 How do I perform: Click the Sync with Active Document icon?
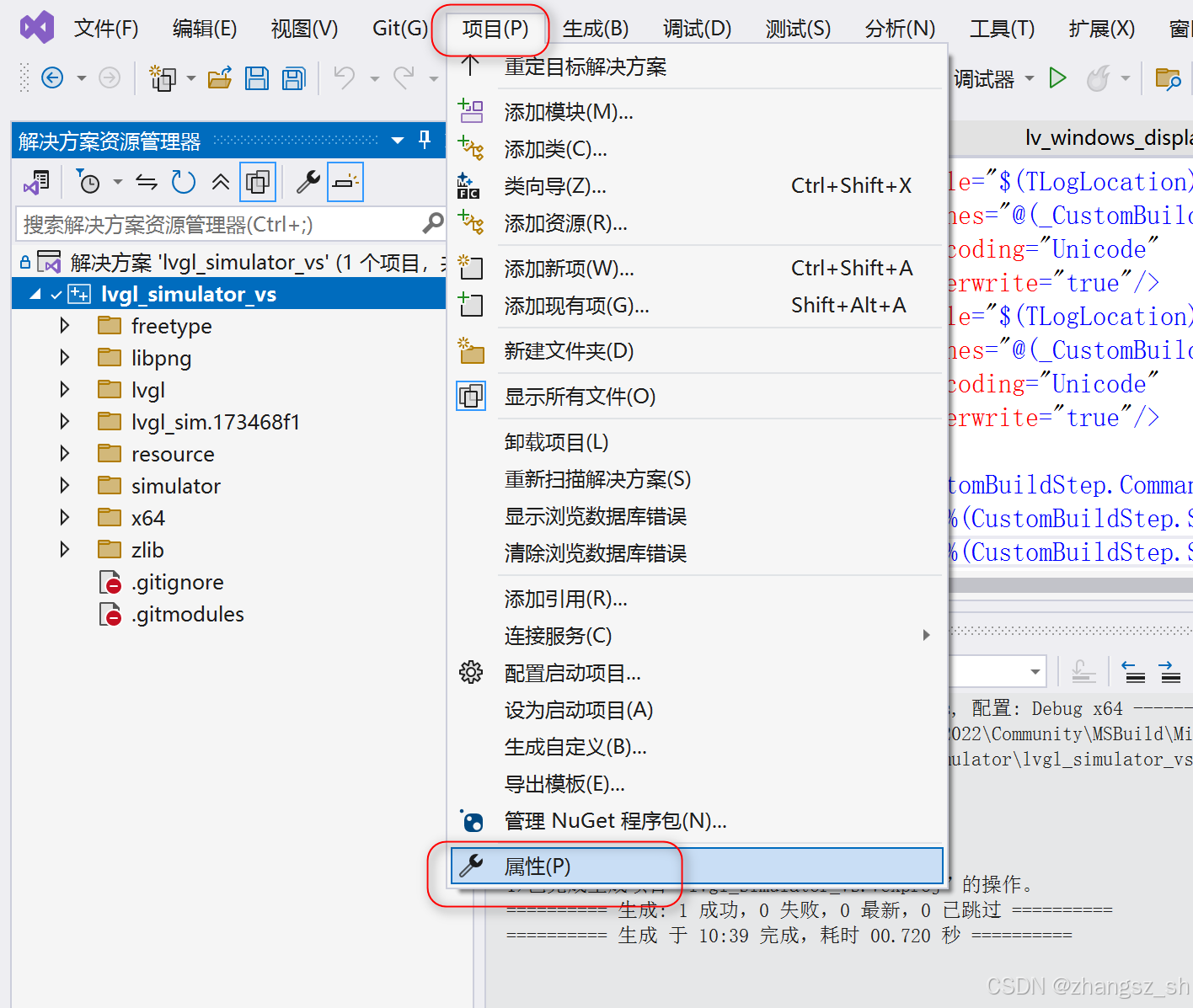point(147,182)
